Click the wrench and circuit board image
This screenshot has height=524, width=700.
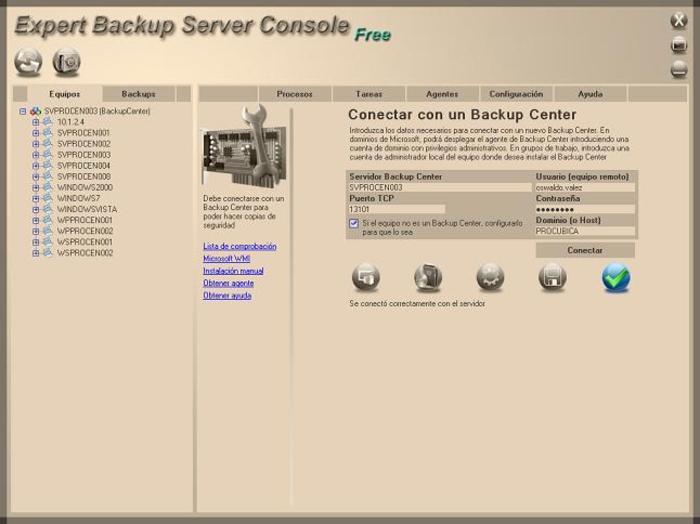pos(244,146)
